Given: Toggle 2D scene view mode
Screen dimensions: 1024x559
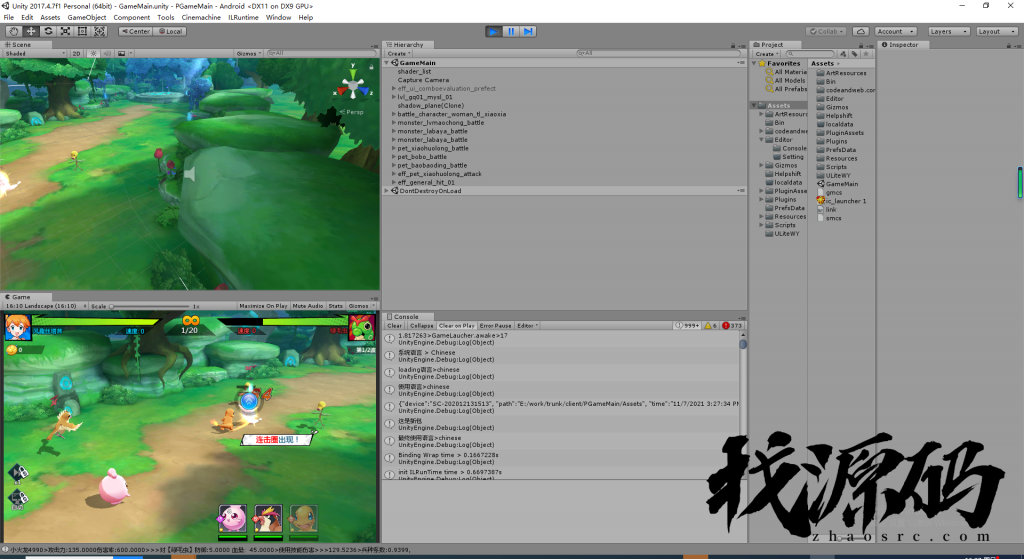Looking at the screenshot, I should tap(76, 54).
